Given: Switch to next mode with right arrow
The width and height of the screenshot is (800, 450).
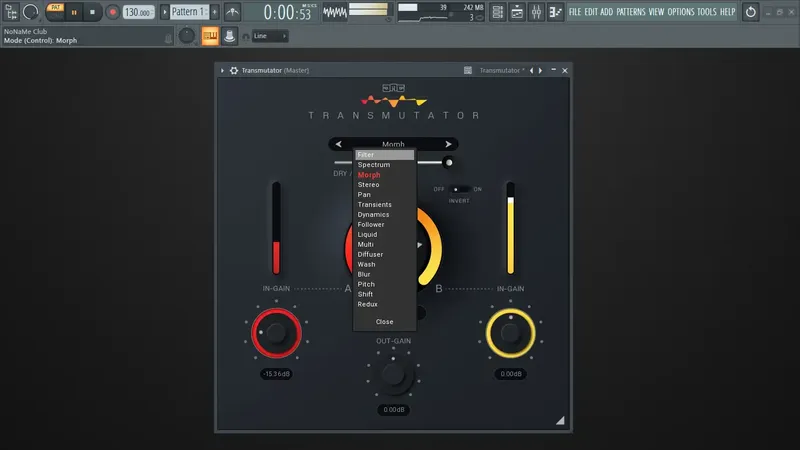Looking at the screenshot, I should pos(448,144).
